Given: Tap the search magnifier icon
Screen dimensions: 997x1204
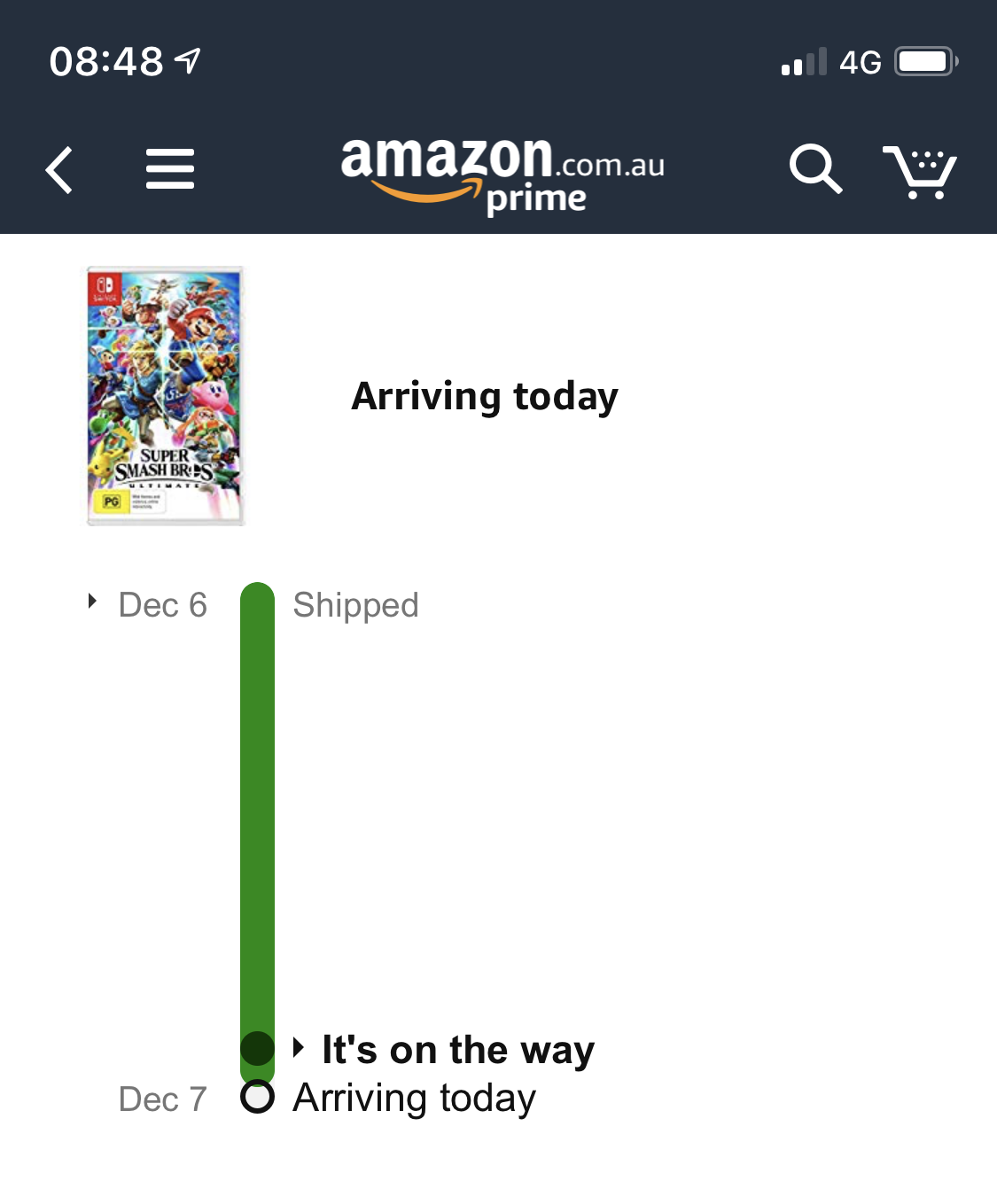Looking at the screenshot, I should pos(814,168).
